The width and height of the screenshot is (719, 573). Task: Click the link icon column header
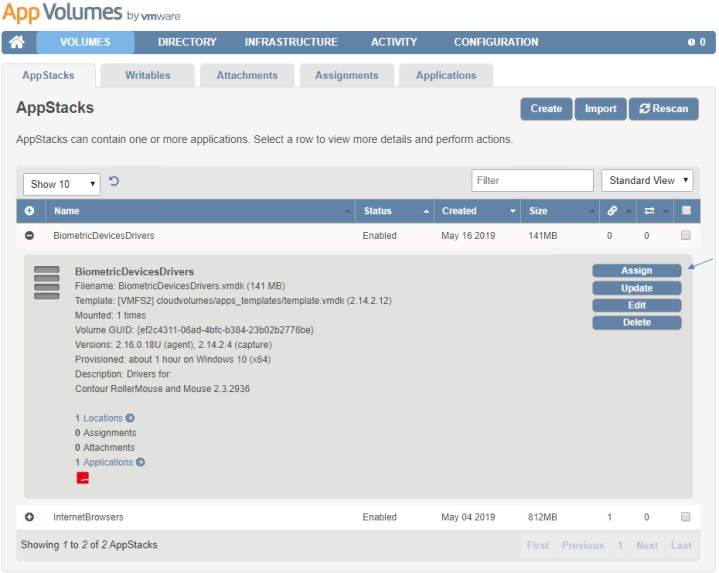tap(611, 211)
